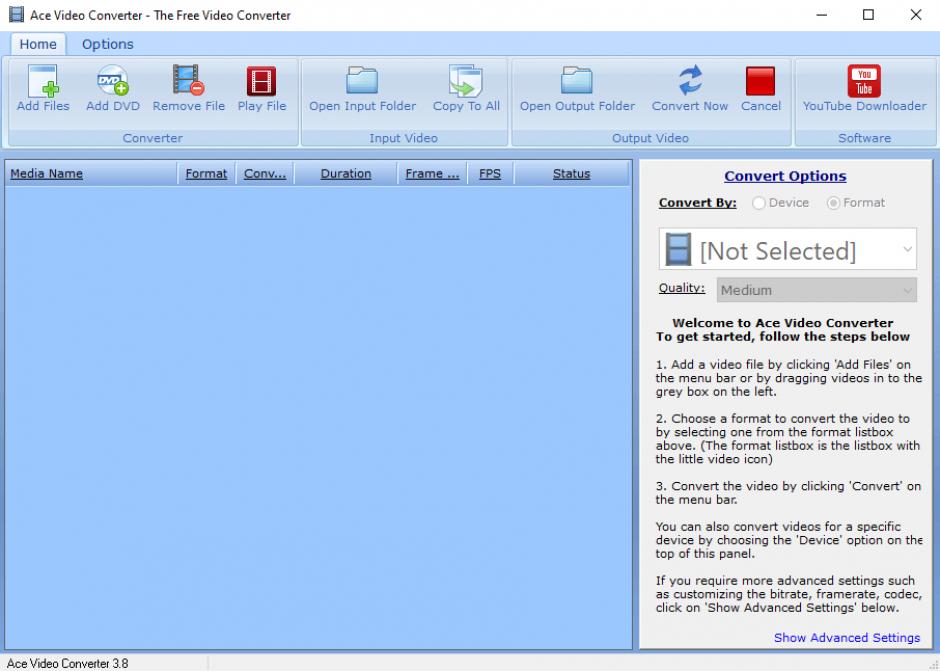The height and width of the screenshot is (671, 940).
Task: Click the Remove File icon
Action: [188, 80]
